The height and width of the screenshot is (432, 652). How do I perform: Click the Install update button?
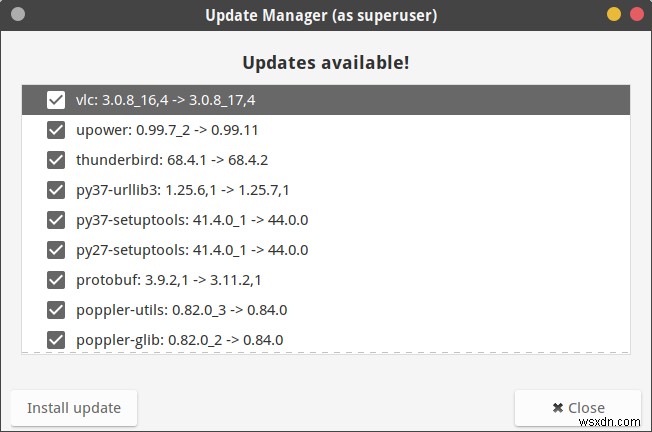(74, 408)
